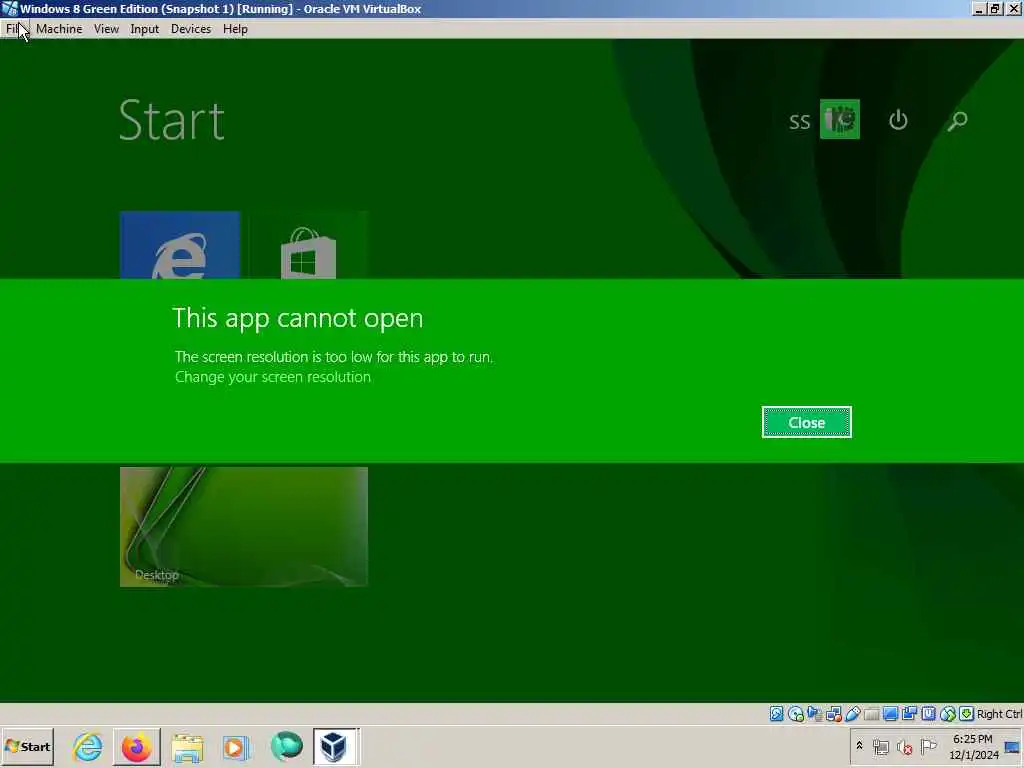Click the host Start button on the taskbar
Screen dimensions: 1024x768
coord(27,746)
